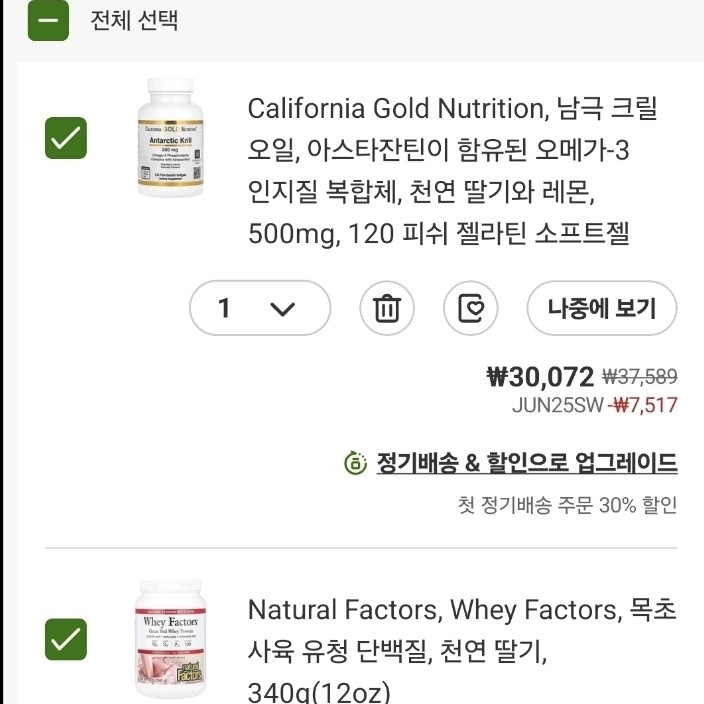704x704 pixels.
Task: Click the crossed-out ₩37,589 original price
Action: pyautogui.click(x=640, y=377)
